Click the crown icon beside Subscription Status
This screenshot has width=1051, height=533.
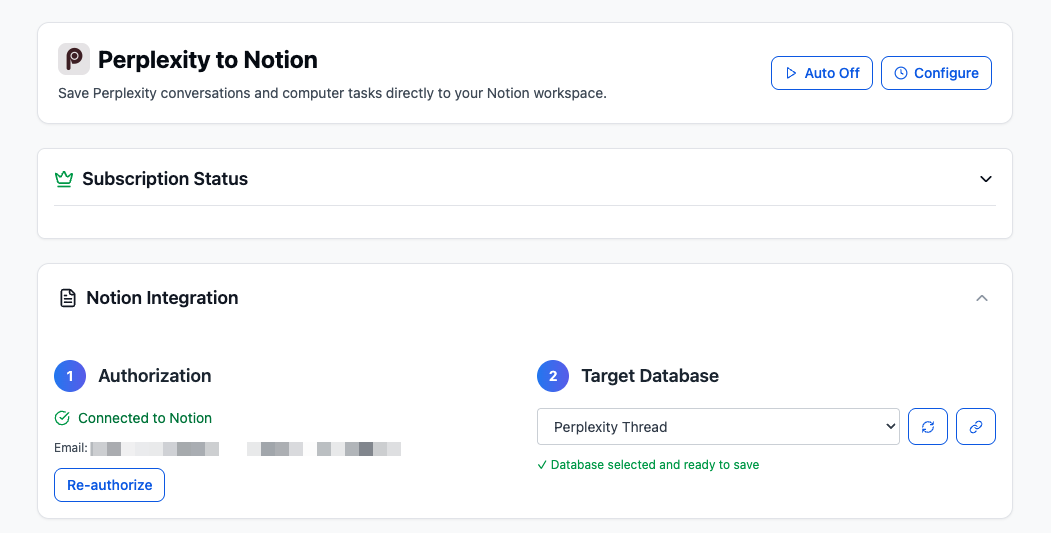point(64,179)
